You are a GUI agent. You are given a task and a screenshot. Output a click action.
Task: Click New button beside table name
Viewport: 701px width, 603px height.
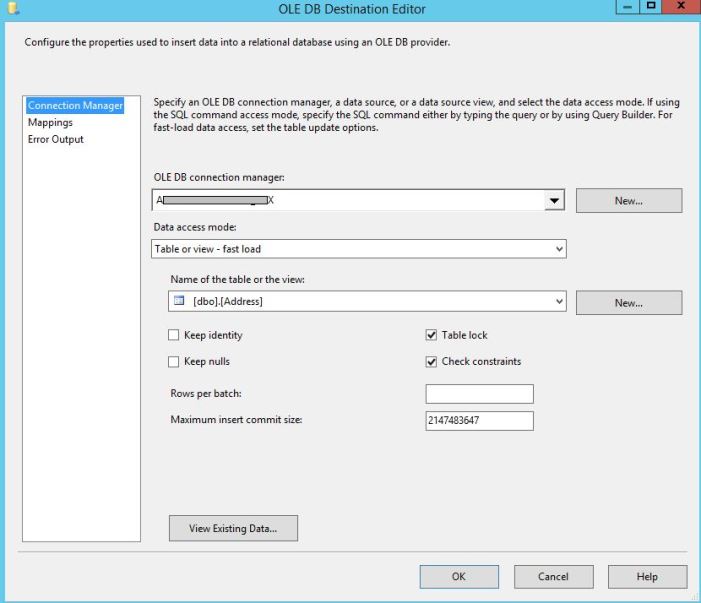(x=629, y=303)
